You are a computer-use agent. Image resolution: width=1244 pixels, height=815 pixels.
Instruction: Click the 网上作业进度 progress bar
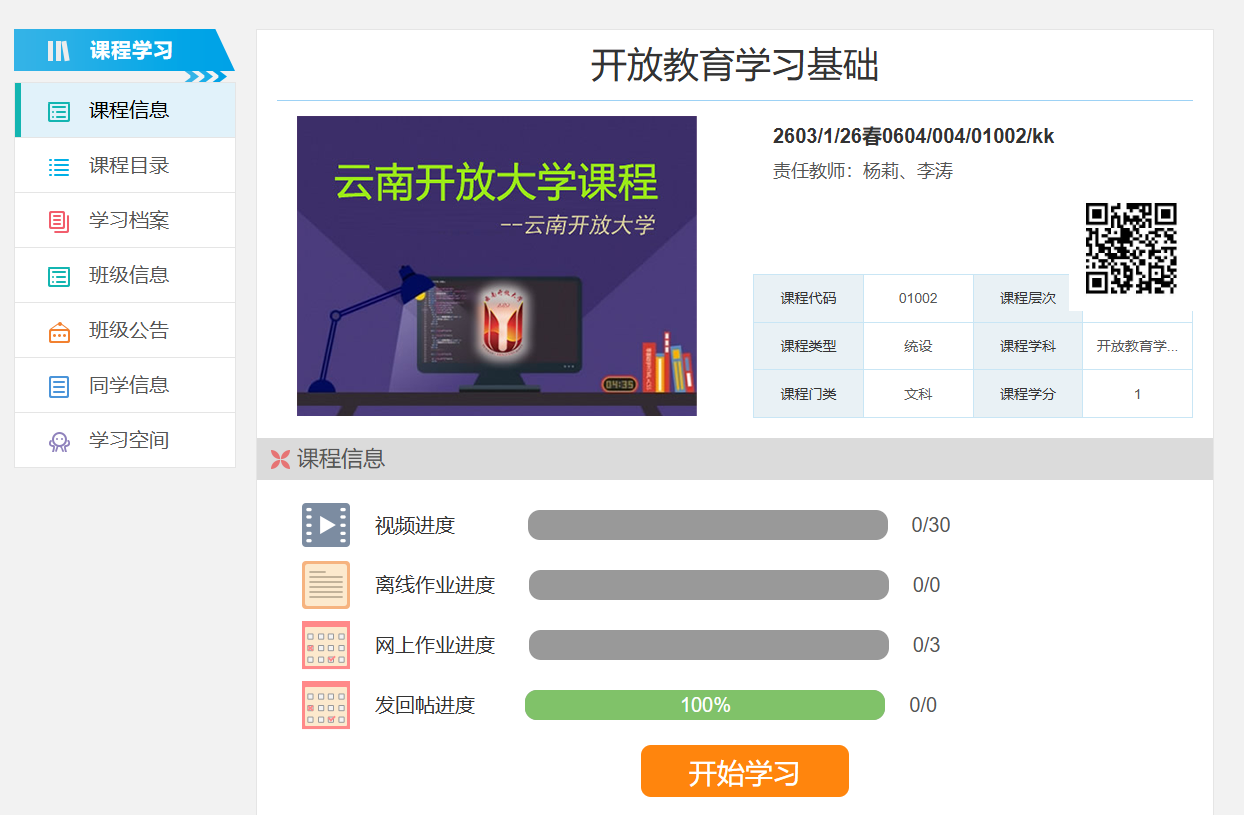(709, 645)
